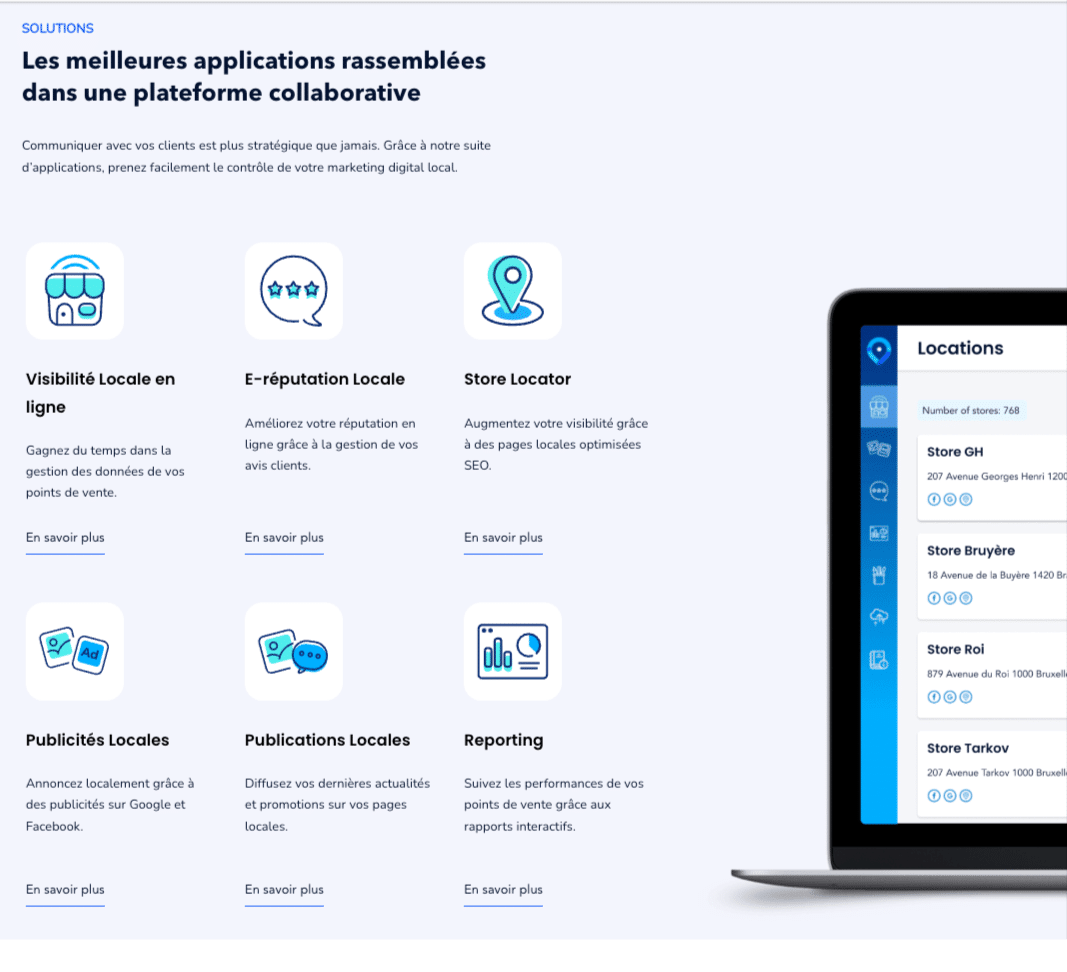Click the chat bubble icon in the app sidebar
This screenshot has height=972, width=1067.
click(878, 489)
